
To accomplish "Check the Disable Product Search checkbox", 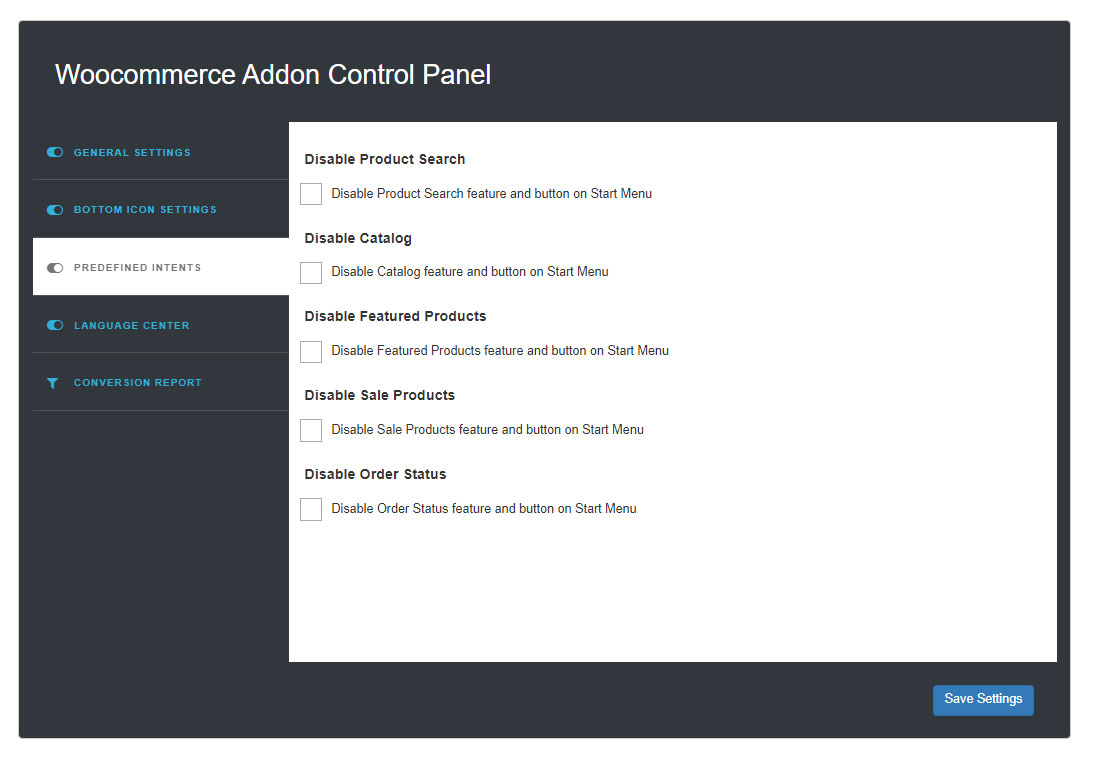I will pos(311,194).
